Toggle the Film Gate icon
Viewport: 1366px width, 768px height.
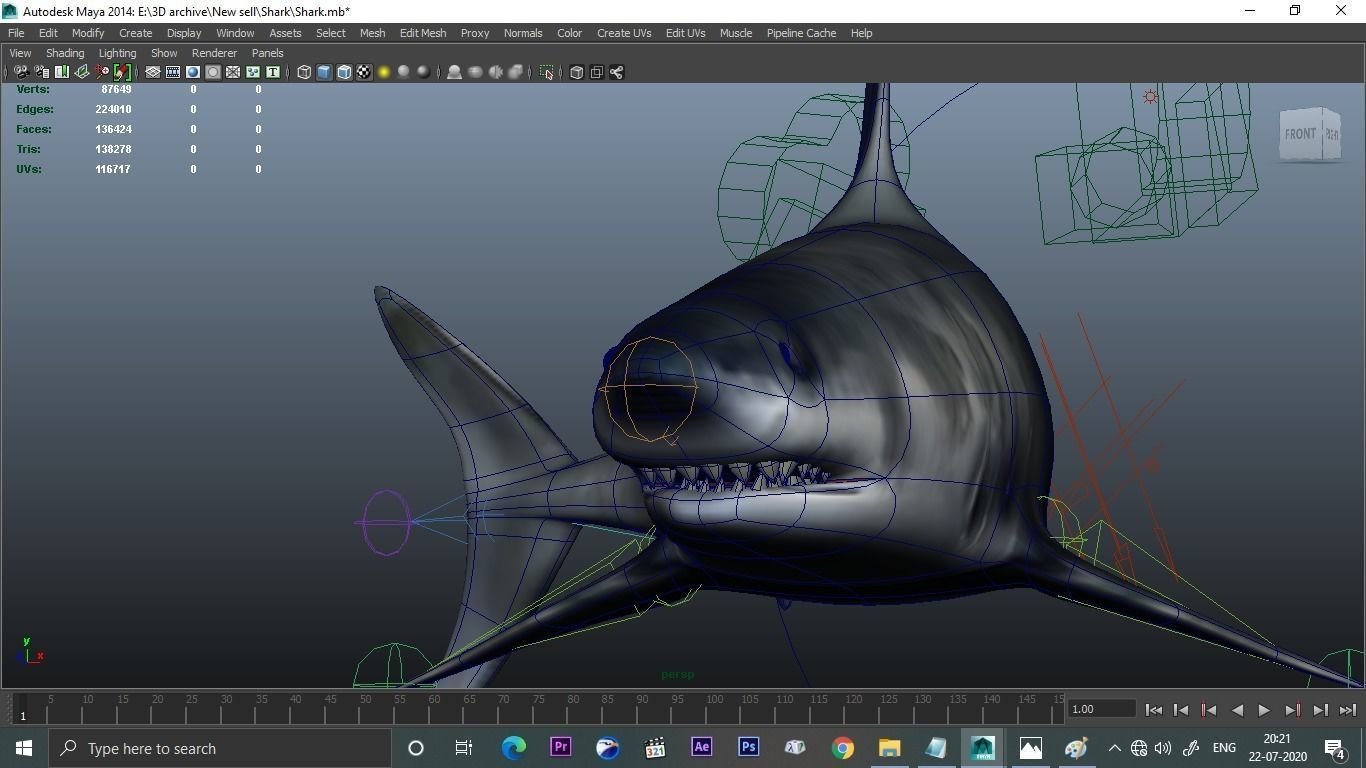[x=173, y=72]
